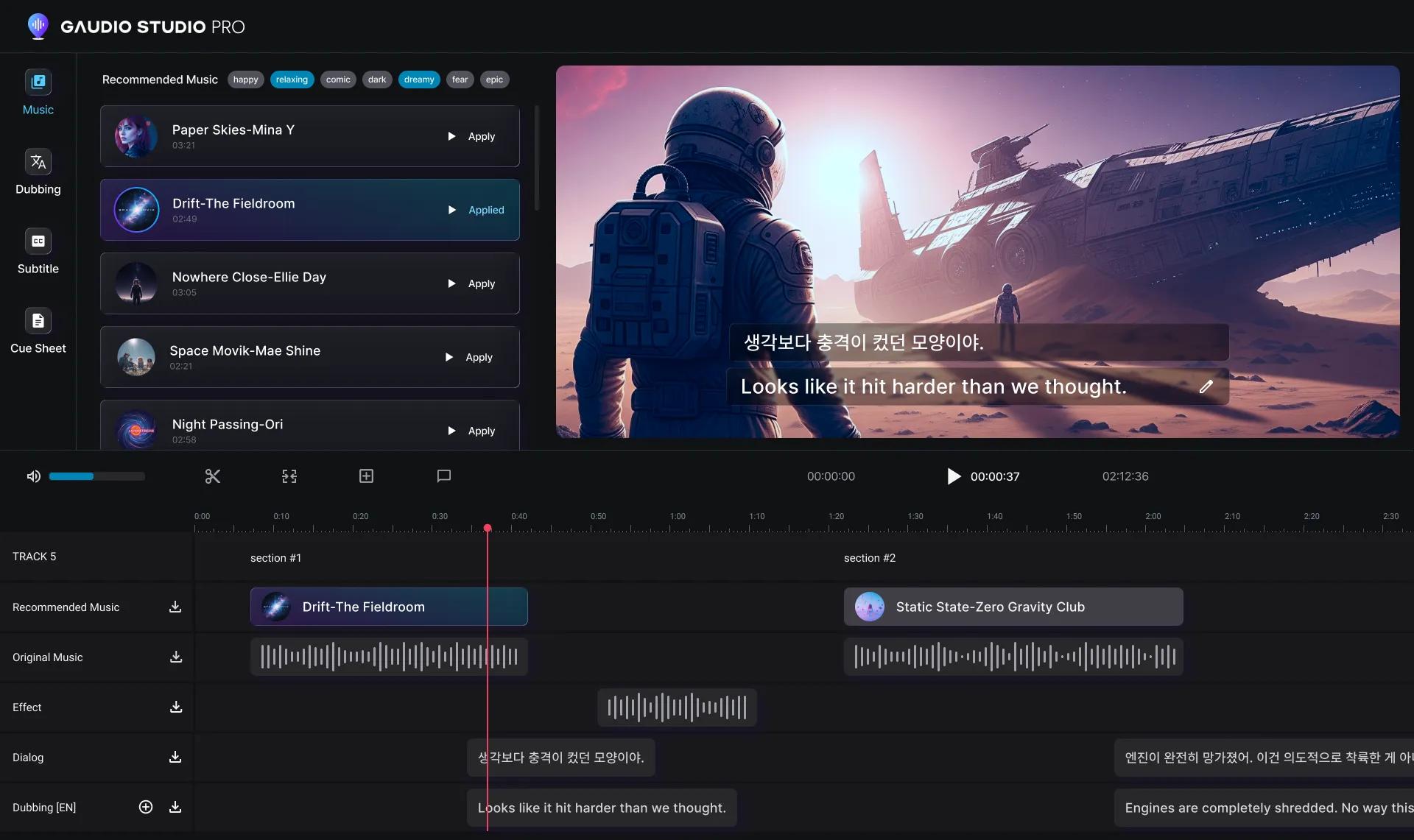Select the scissors cut tool

[213, 476]
